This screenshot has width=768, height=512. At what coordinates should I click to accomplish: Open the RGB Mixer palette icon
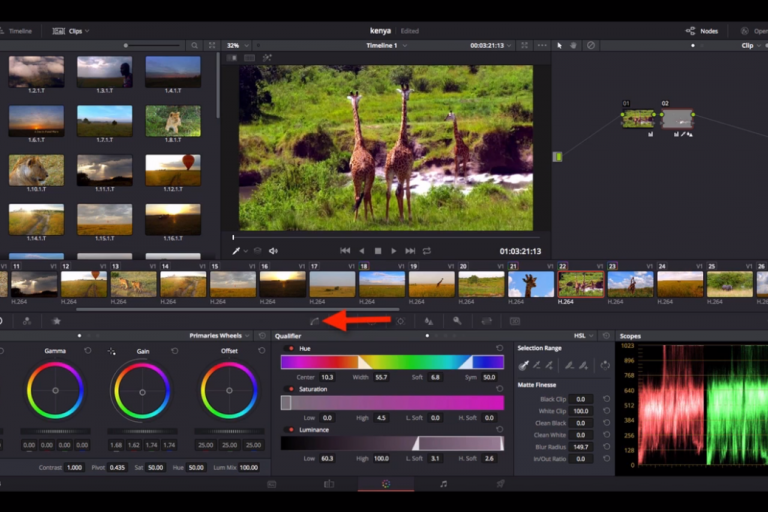[x=27, y=321]
